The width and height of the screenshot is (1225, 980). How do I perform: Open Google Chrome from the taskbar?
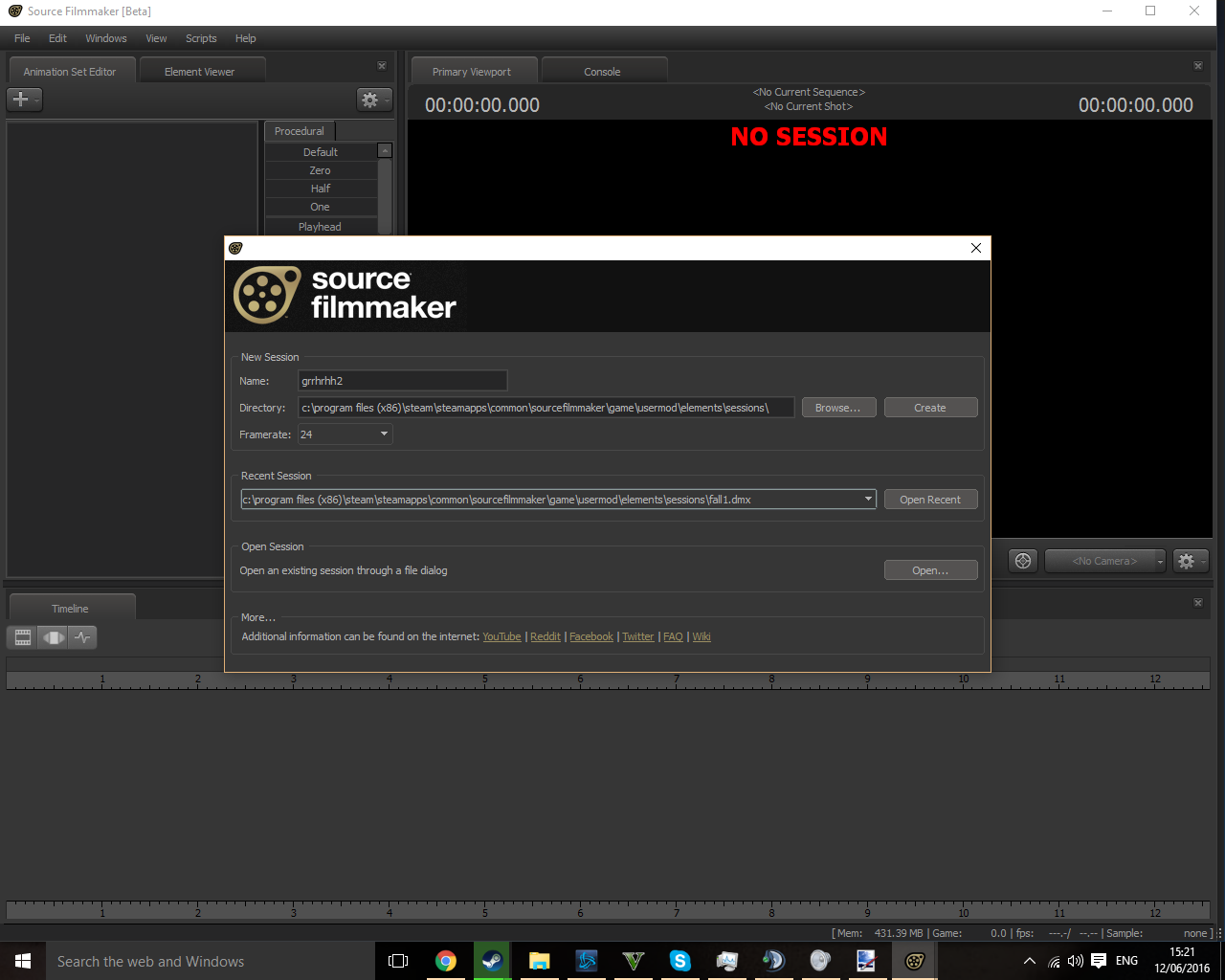(x=446, y=961)
